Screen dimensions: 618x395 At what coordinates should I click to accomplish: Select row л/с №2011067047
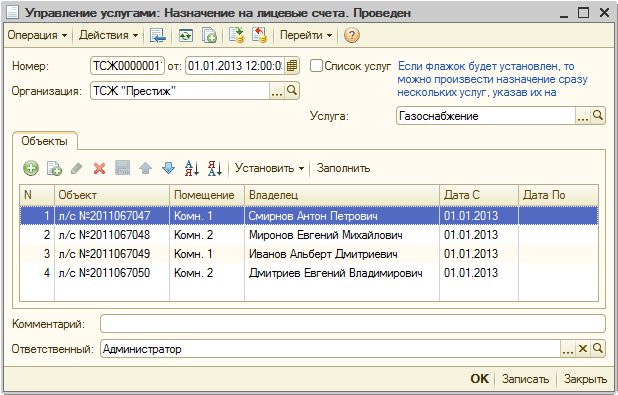(x=309, y=216)
